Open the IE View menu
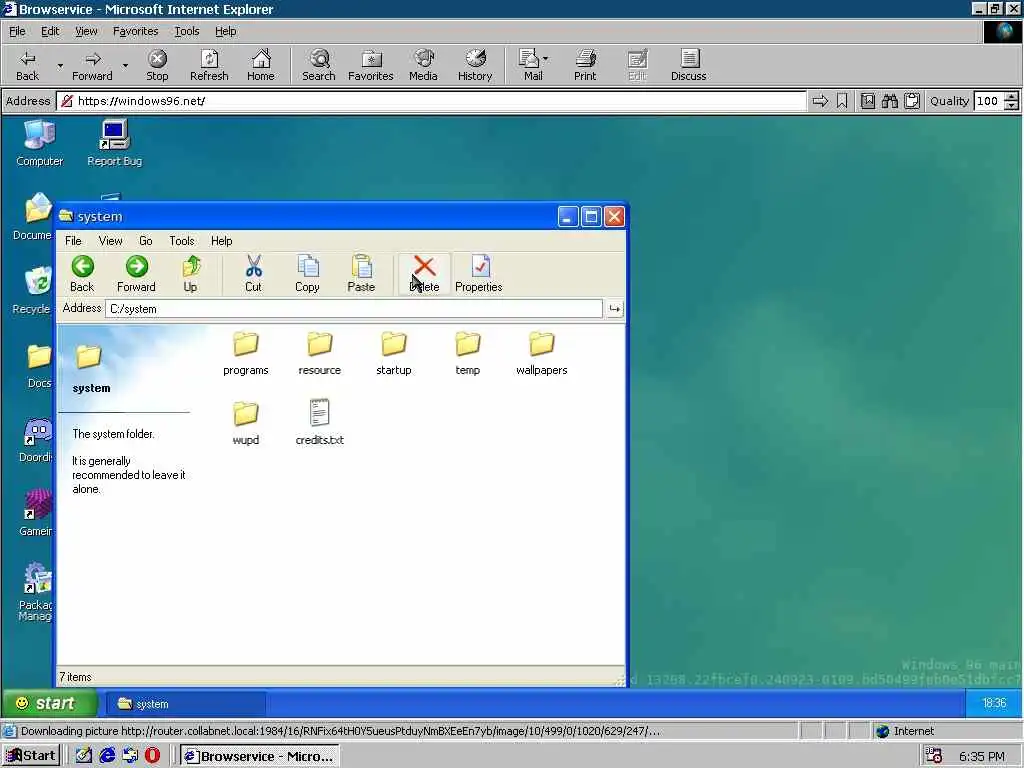 click(86, 31)
